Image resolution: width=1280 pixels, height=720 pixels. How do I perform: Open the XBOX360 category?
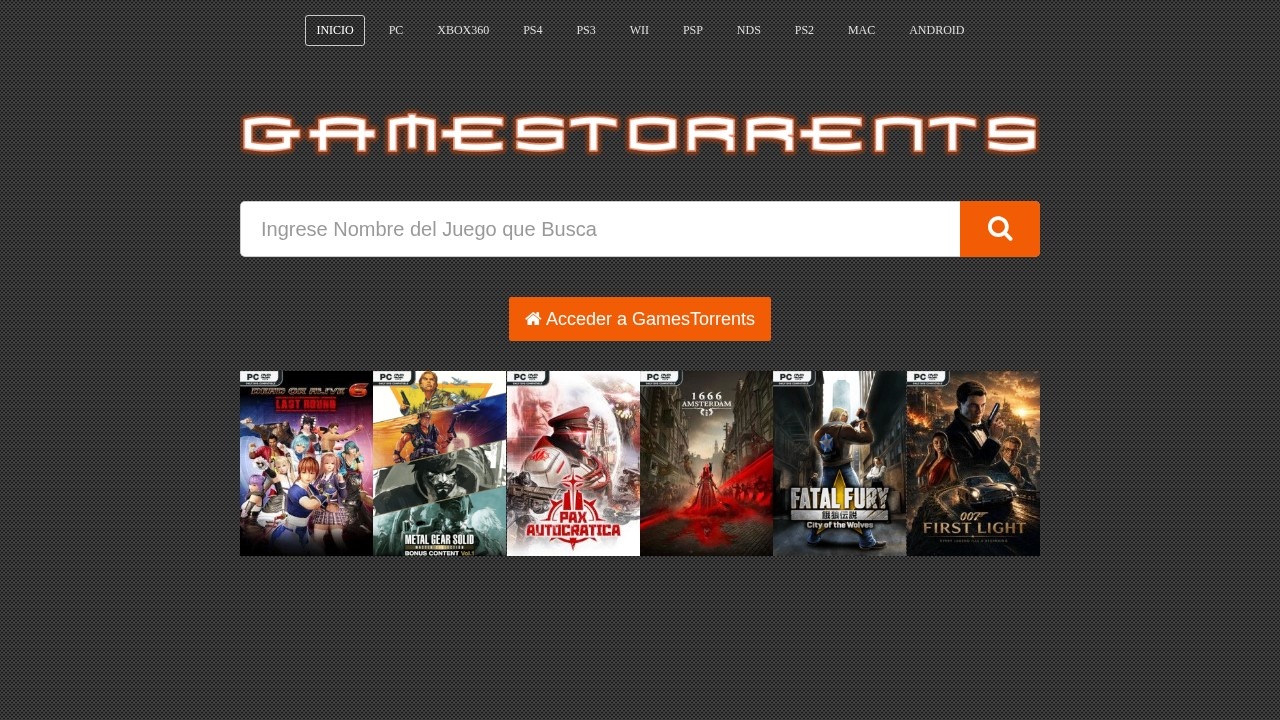[463, 30]
